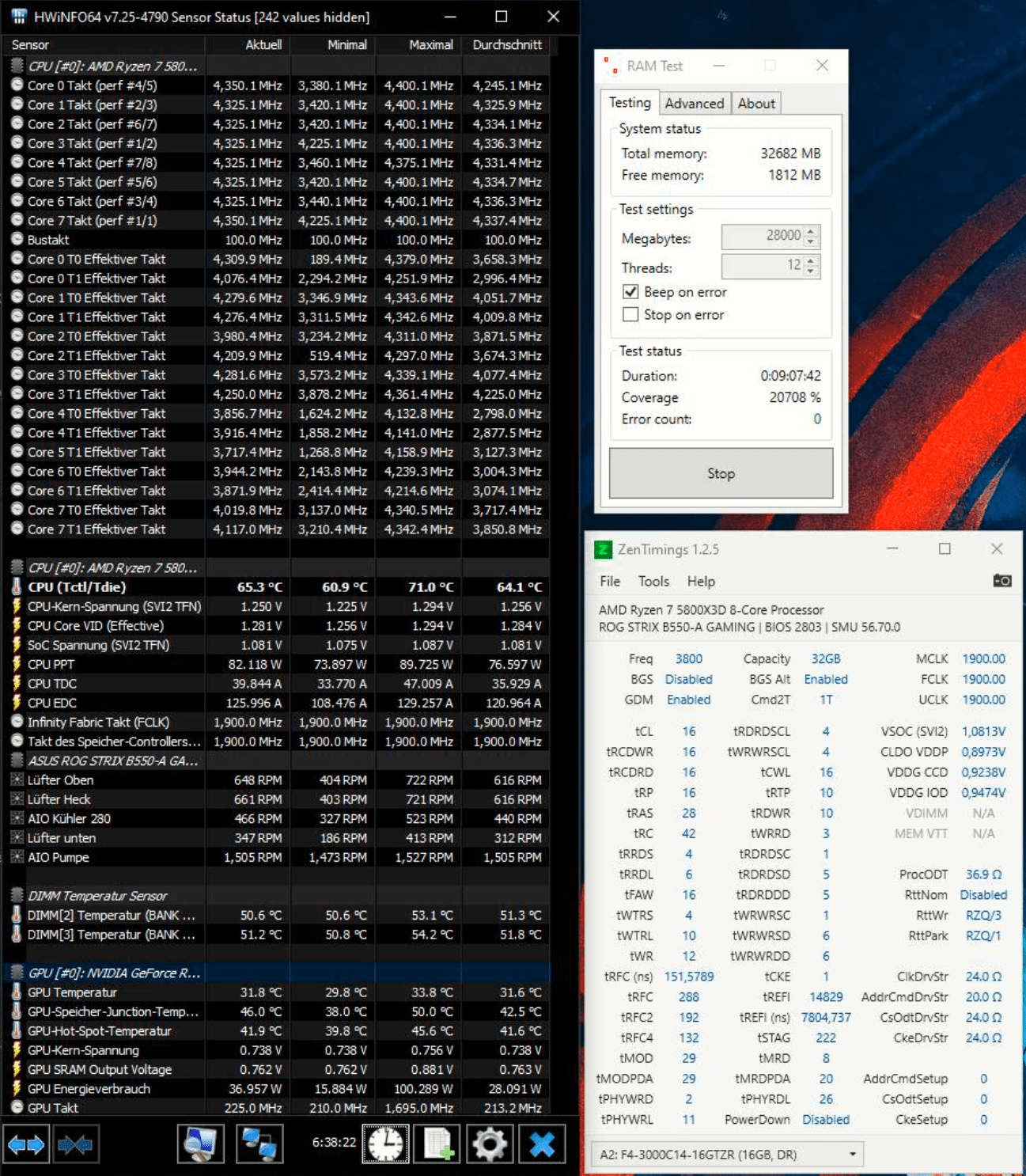Click the VSOC (SVI2) value 1,0813V

[983, 731]
